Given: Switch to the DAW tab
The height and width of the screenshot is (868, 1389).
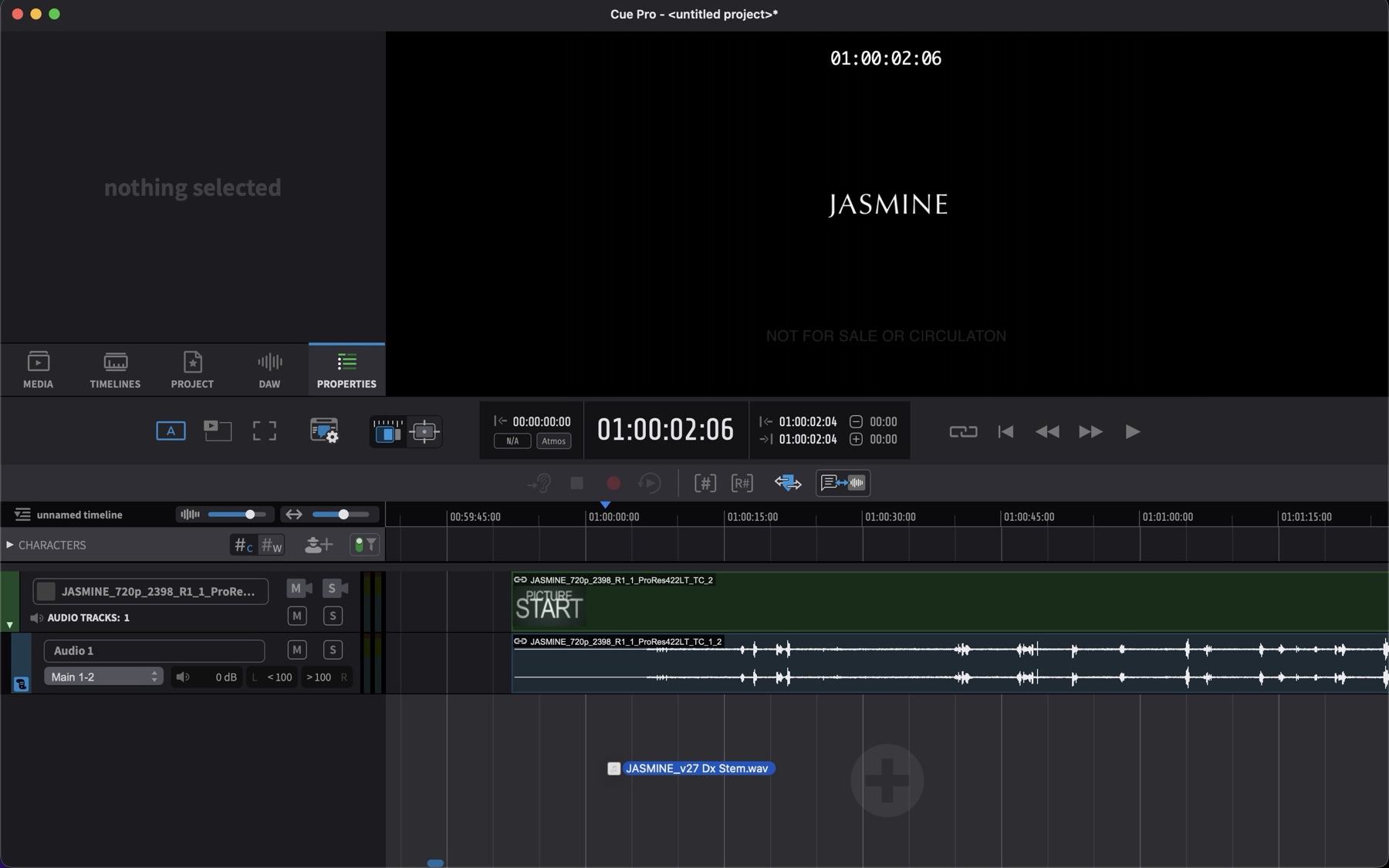Looking at the screenshot, I should tap(269, 370).
